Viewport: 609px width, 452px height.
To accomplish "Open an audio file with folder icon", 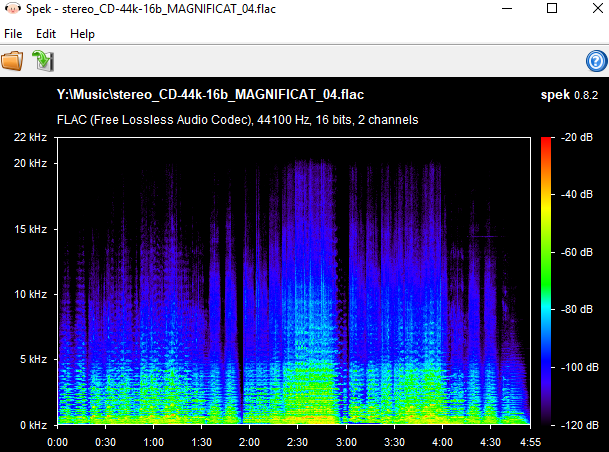I will coord(12,61).
